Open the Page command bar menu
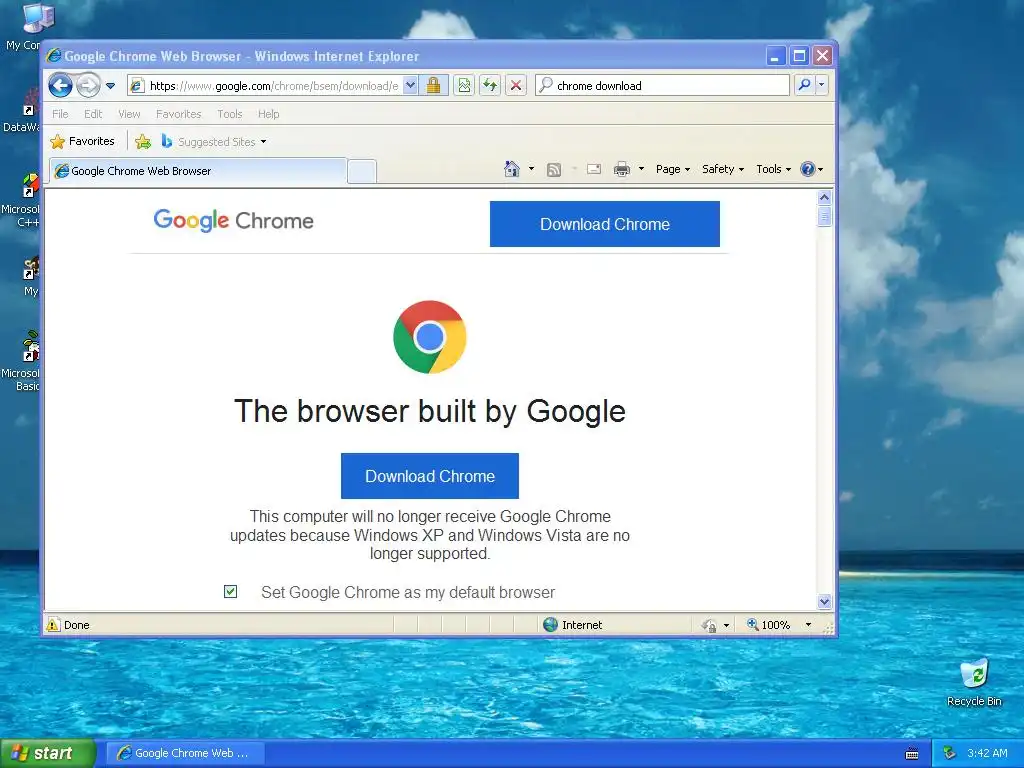The width and height of the screenshot is (1024, 768). [673, 169]
